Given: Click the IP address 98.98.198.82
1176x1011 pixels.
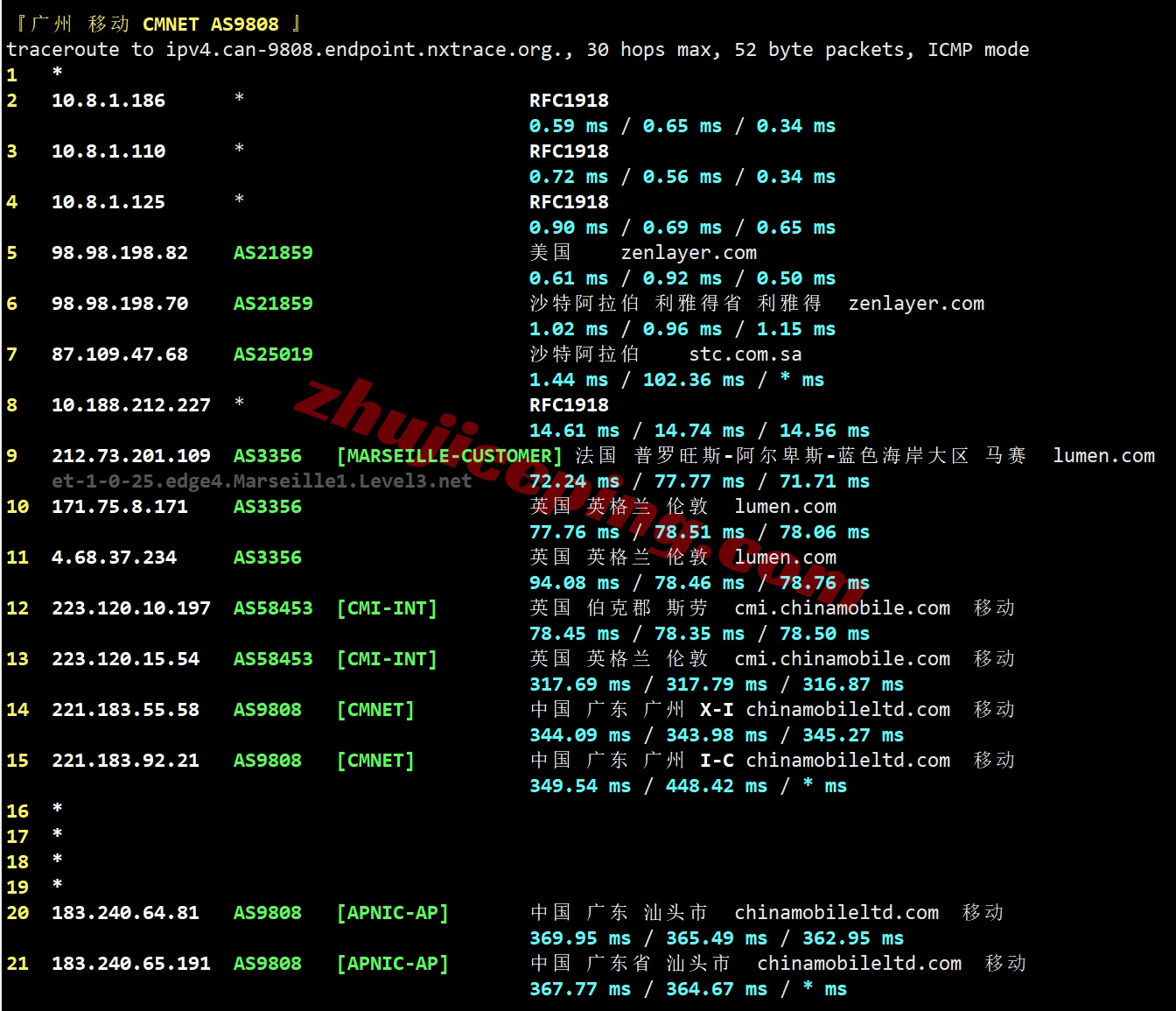Looking at the screenshot, I should coord(120,253).
